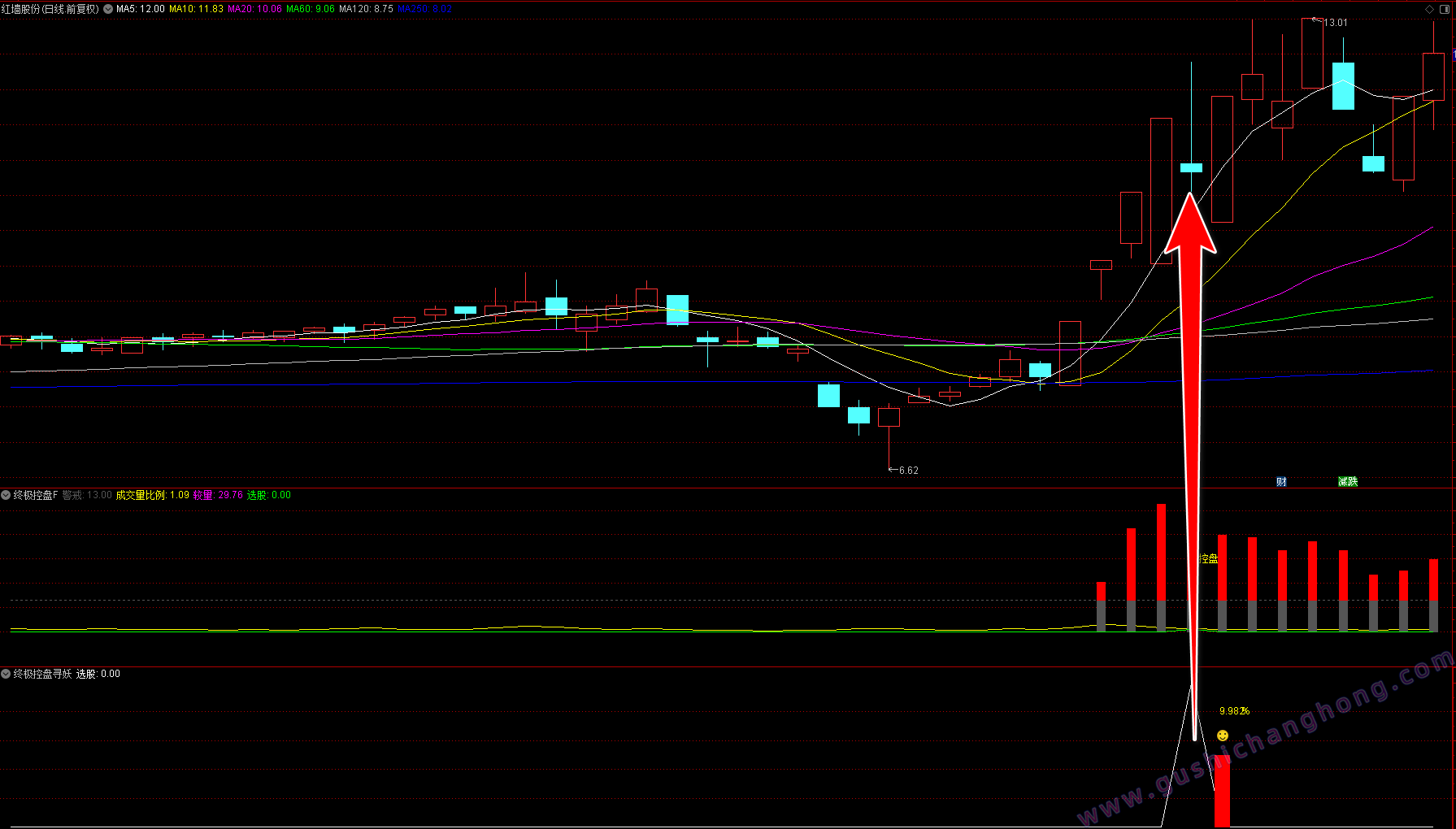1456x829 pixels.
Task: Click the smiley face signal icon
Action: click(x=1223, y=736)
